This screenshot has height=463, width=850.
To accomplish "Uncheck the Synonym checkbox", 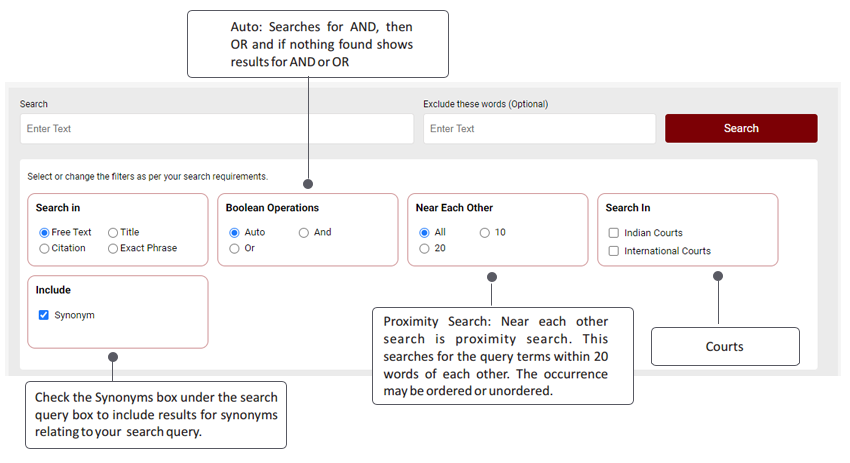I will pos(44,315).
